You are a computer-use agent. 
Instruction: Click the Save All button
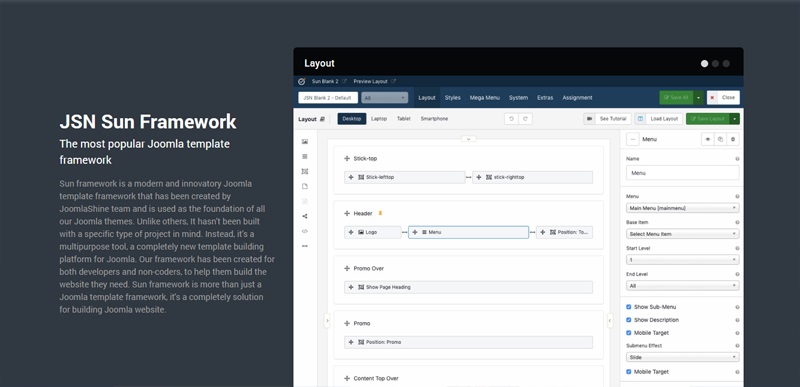(x=677, y=97)
